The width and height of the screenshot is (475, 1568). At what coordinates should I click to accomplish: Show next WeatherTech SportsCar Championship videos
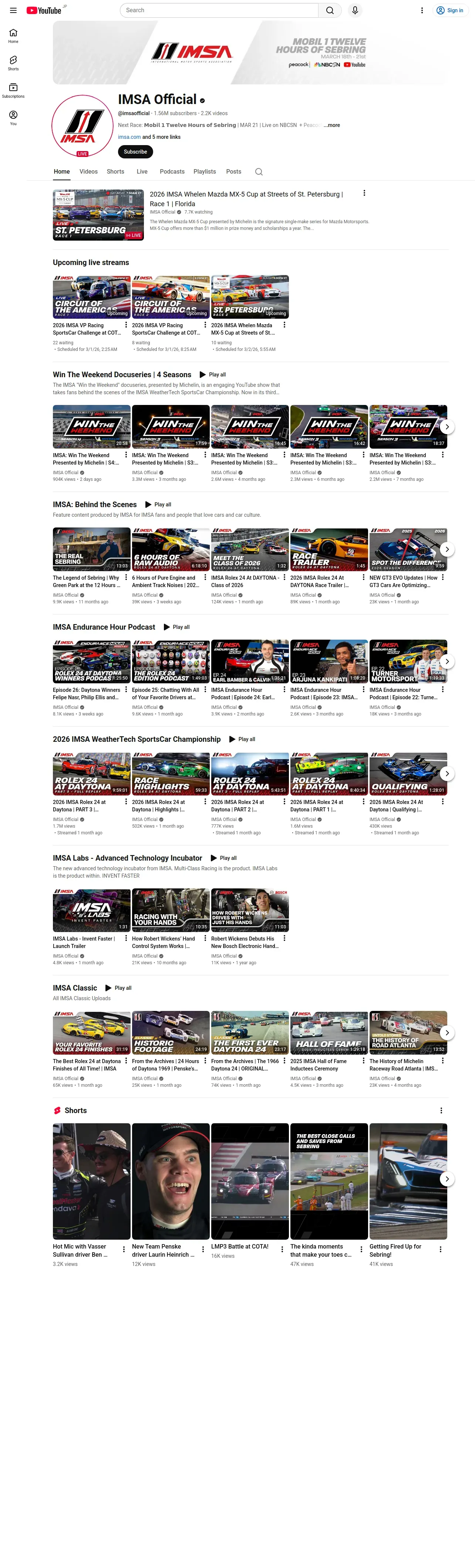coord(447,774)
